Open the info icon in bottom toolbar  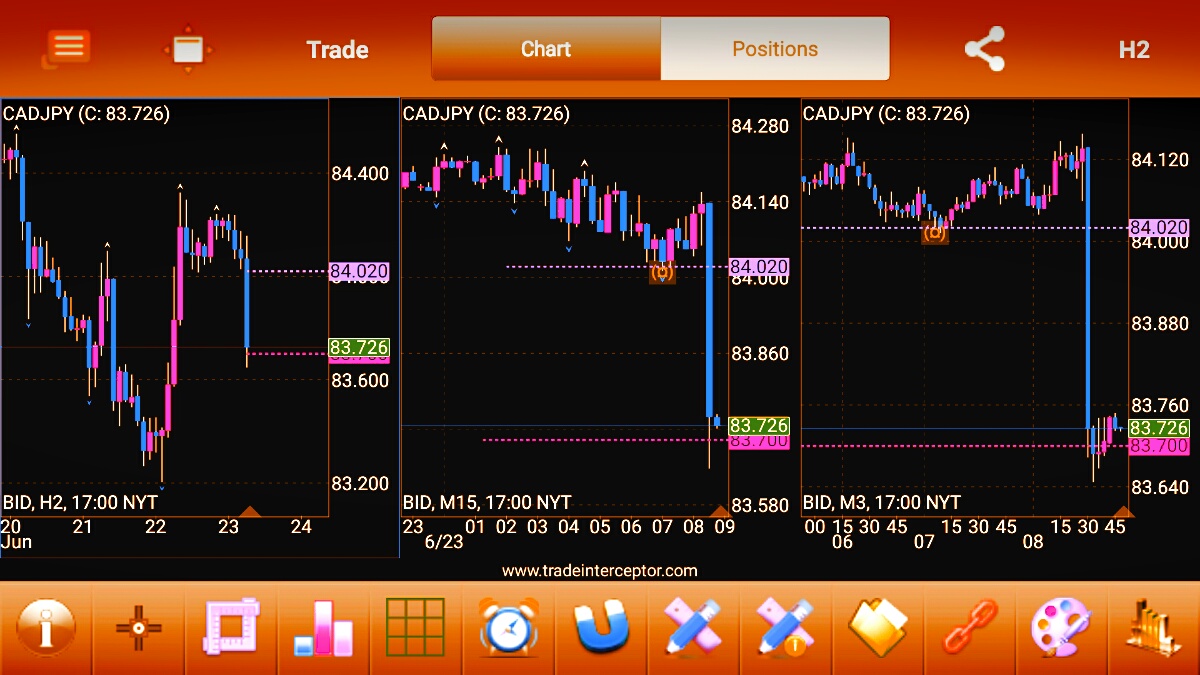[46, 629]
